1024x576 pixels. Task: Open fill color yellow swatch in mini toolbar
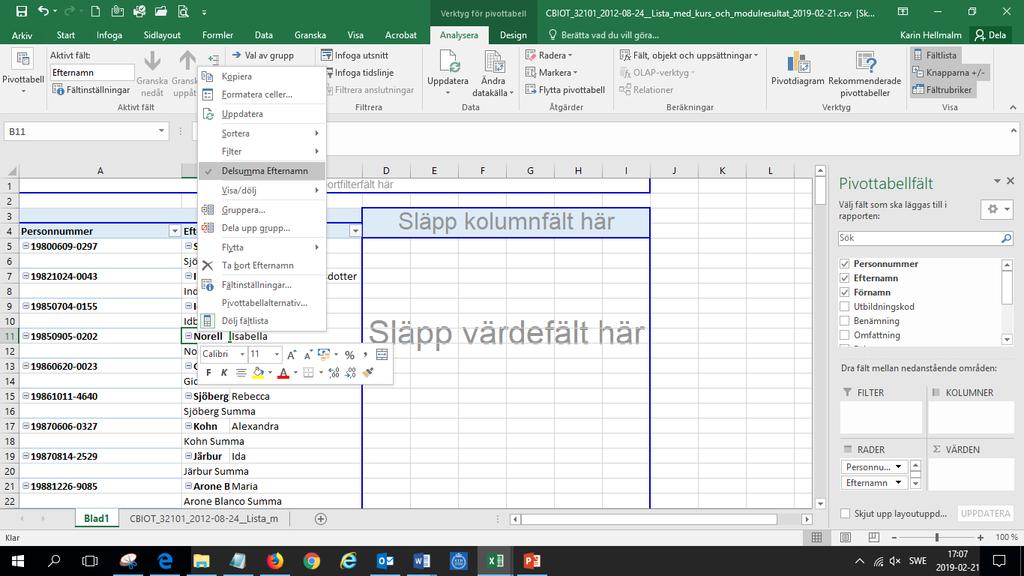pos(258,373)
